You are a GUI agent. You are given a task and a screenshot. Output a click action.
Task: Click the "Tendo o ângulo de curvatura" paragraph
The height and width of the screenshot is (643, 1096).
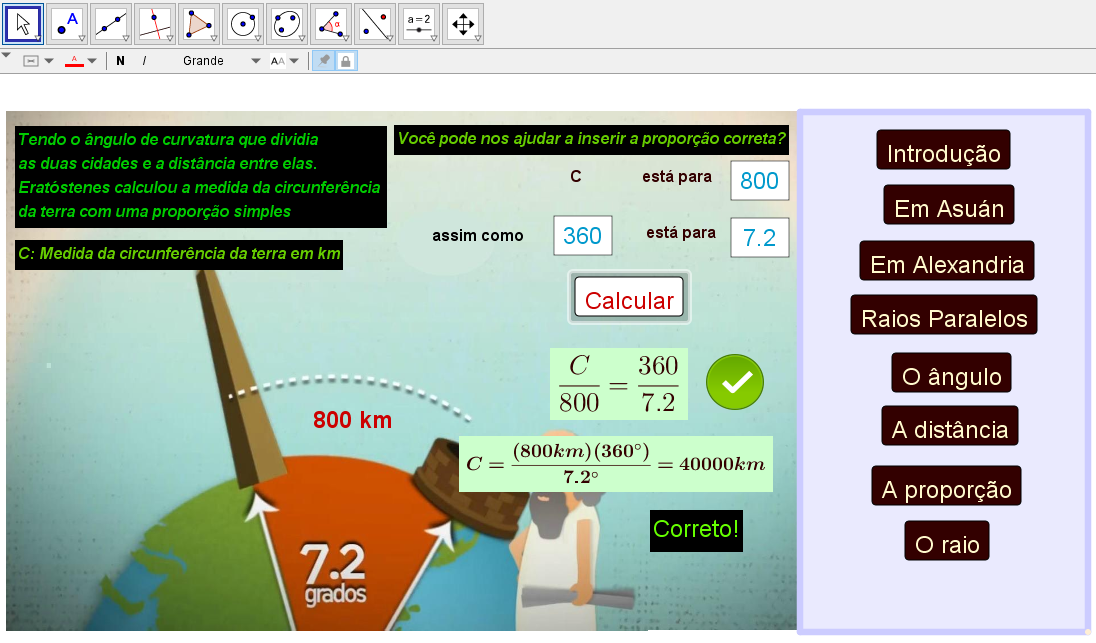pyautogui.click(x=201, y=176)
